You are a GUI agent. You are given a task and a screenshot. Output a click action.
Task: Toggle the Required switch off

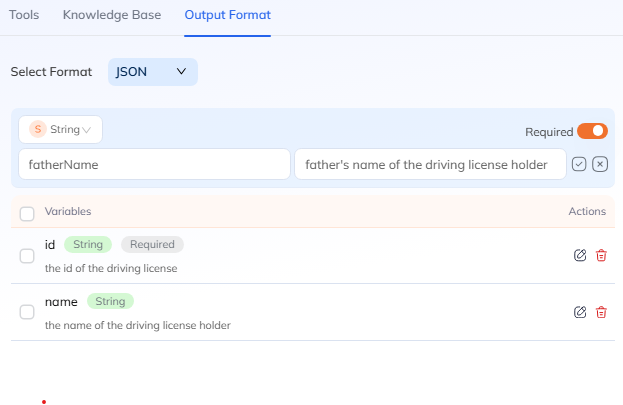(592, 131)
